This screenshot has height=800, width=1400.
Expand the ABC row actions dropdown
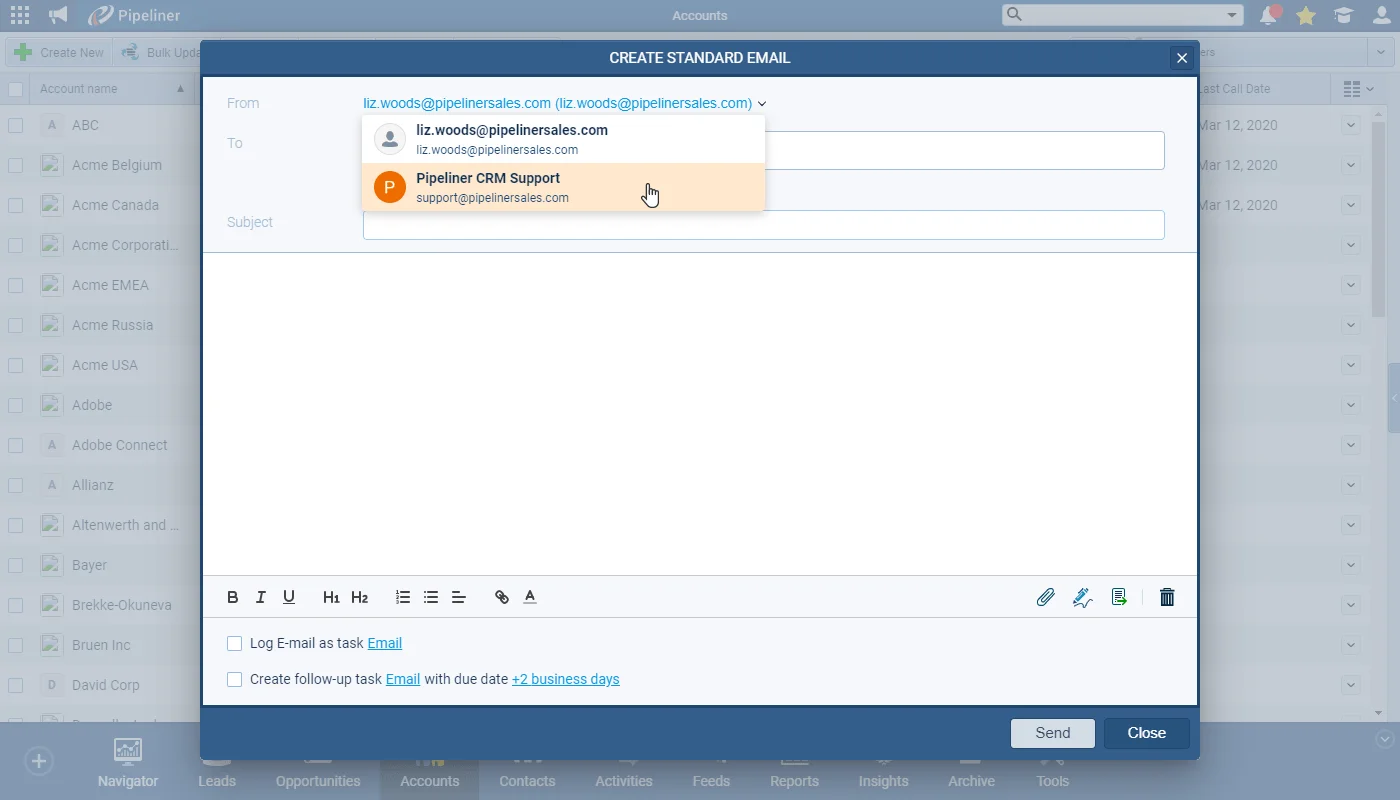coord(1351,125)
